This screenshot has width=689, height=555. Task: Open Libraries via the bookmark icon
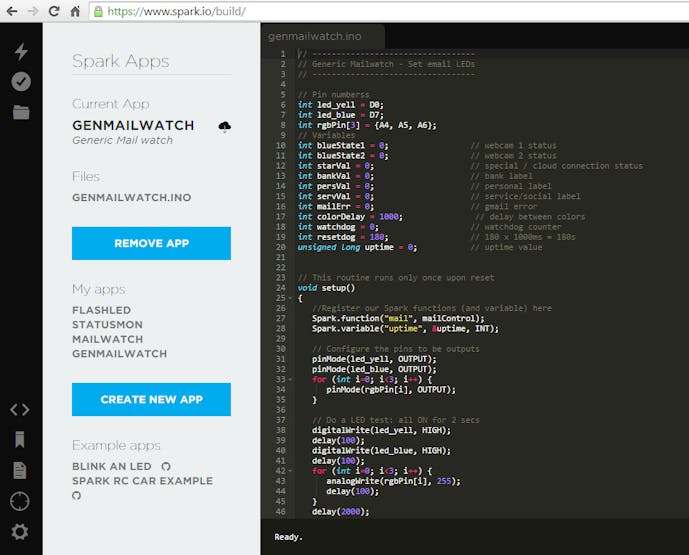[x=20, y=439]
